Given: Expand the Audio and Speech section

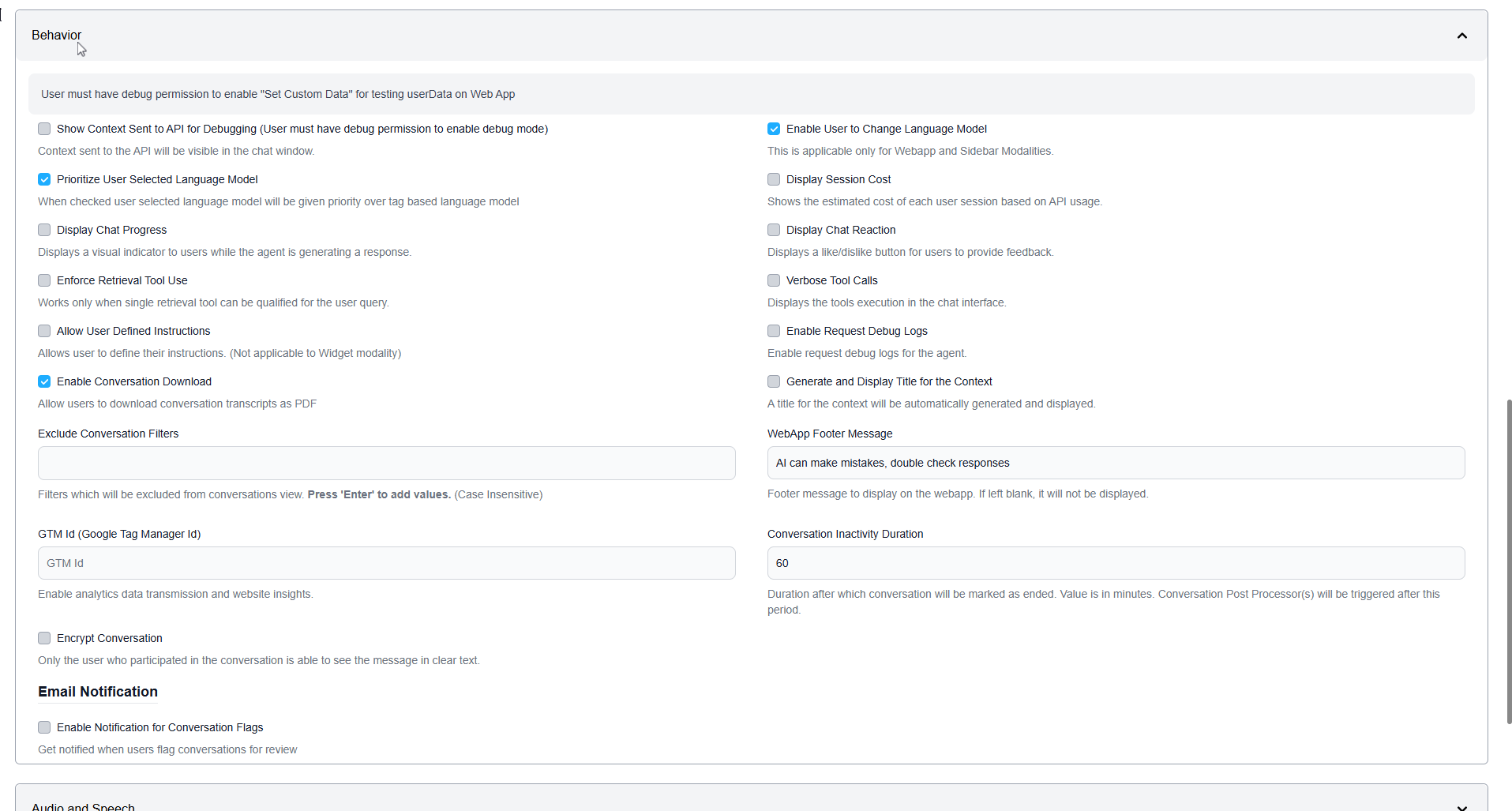Looking at the screenshot, I should (x=1461, y=806).
